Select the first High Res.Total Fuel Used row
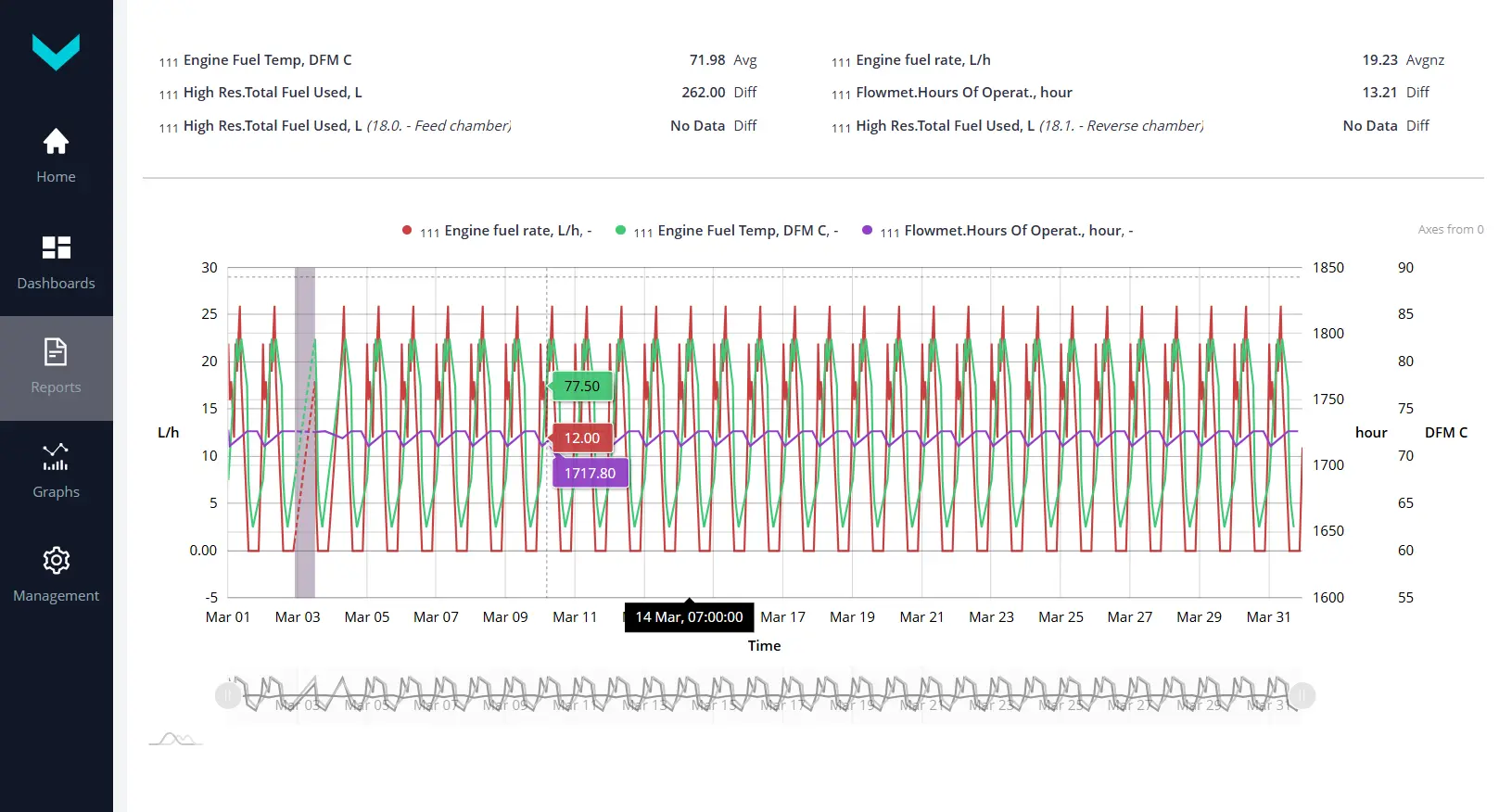Viewport: 1499px width, 812px height. point(458,93)
